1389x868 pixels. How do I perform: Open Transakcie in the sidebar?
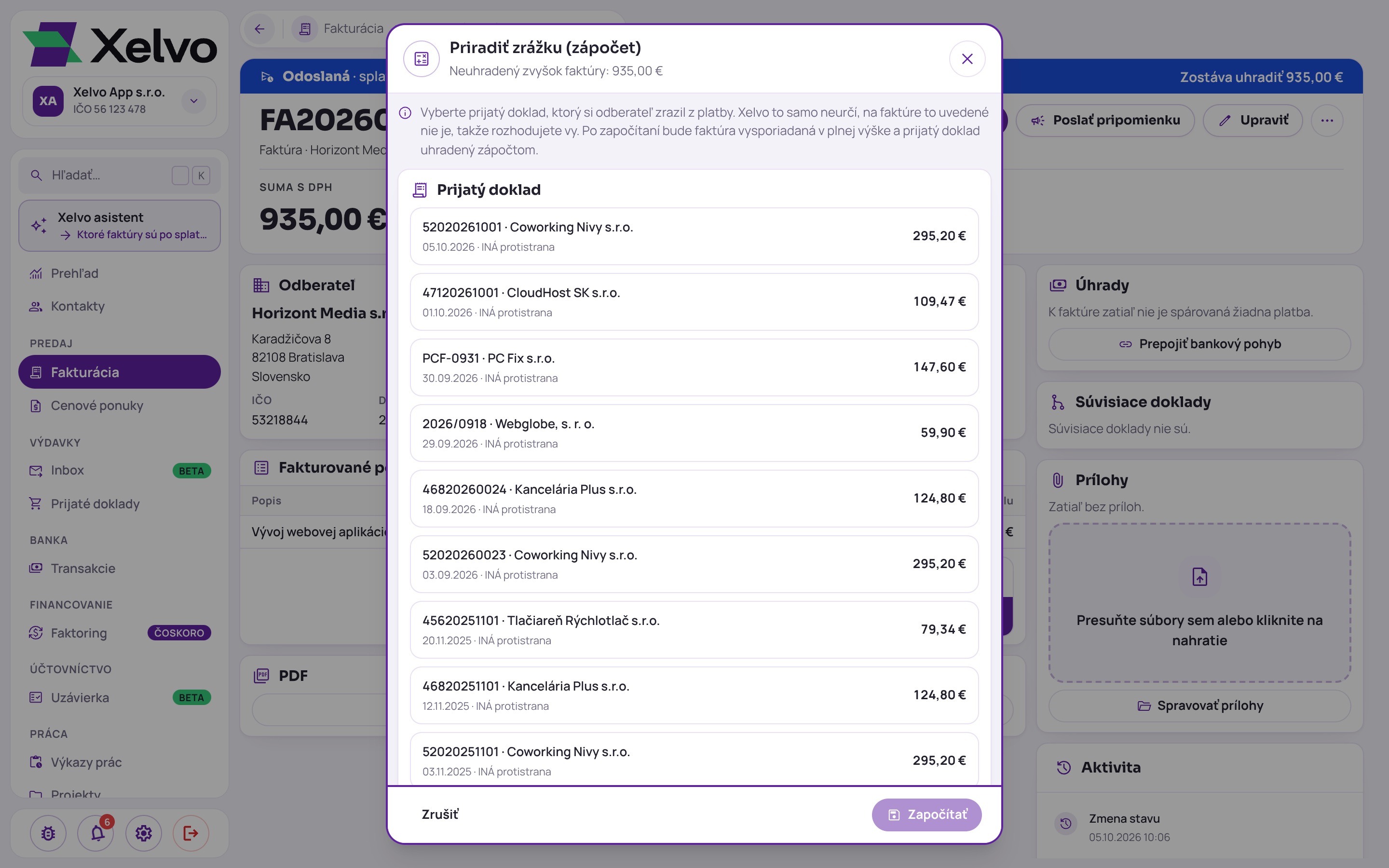coord(120,569)
